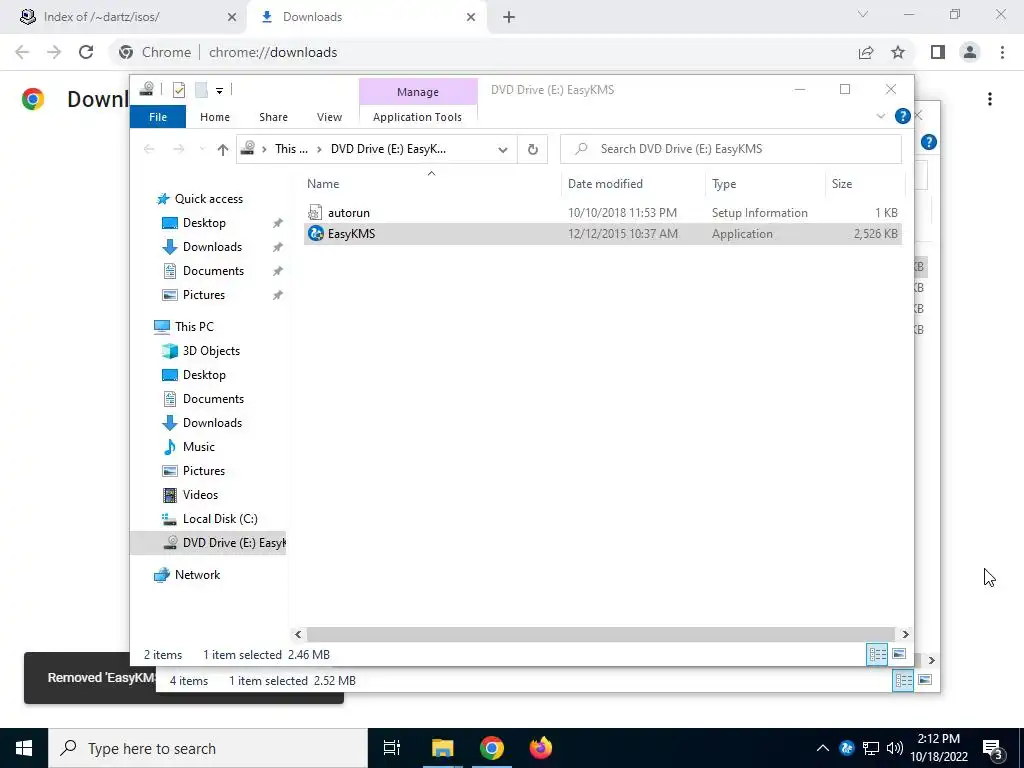Select the autorun setup information file

click(x=603, y=213)
